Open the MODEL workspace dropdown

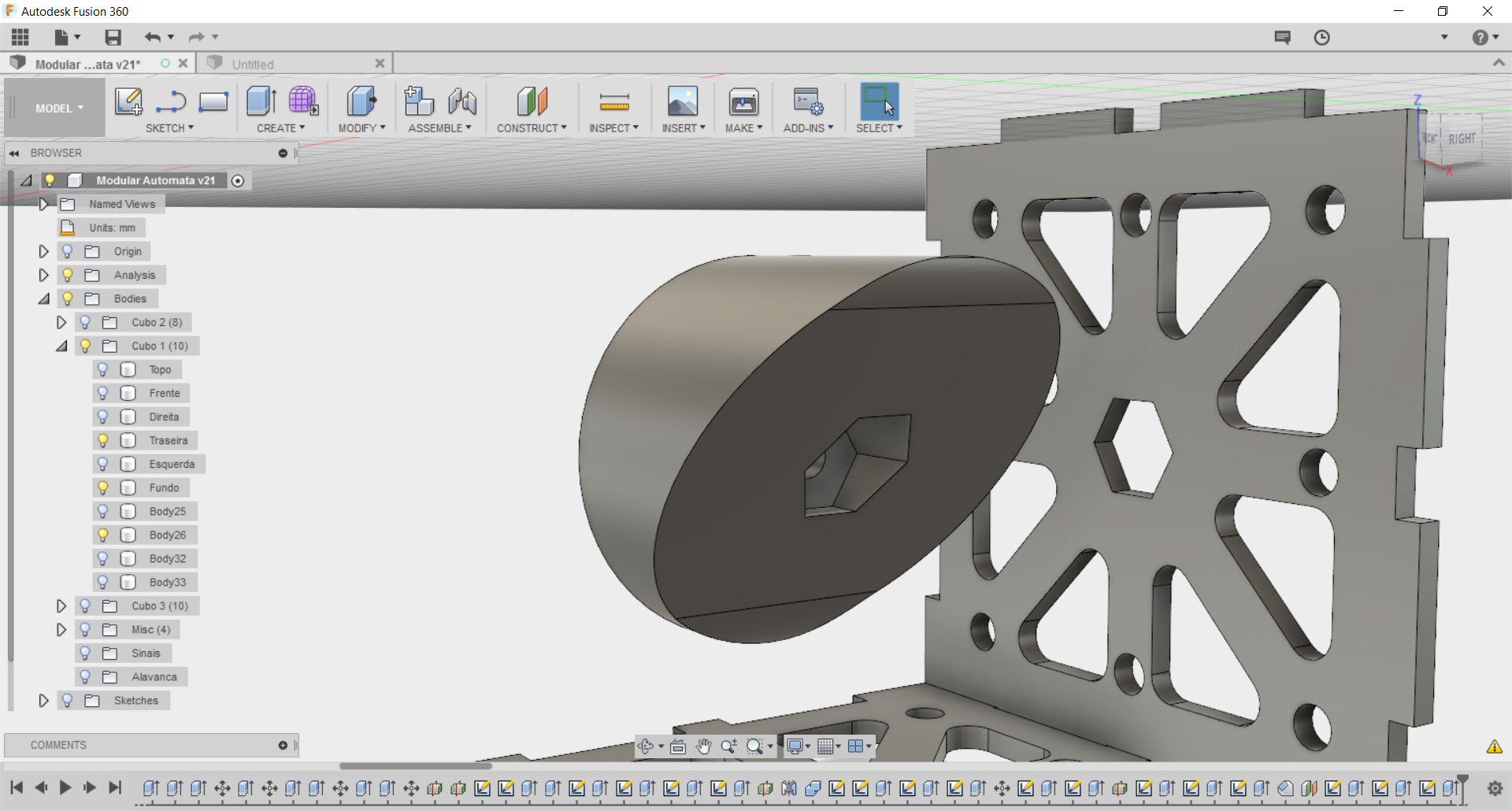[x=58, y=109]
